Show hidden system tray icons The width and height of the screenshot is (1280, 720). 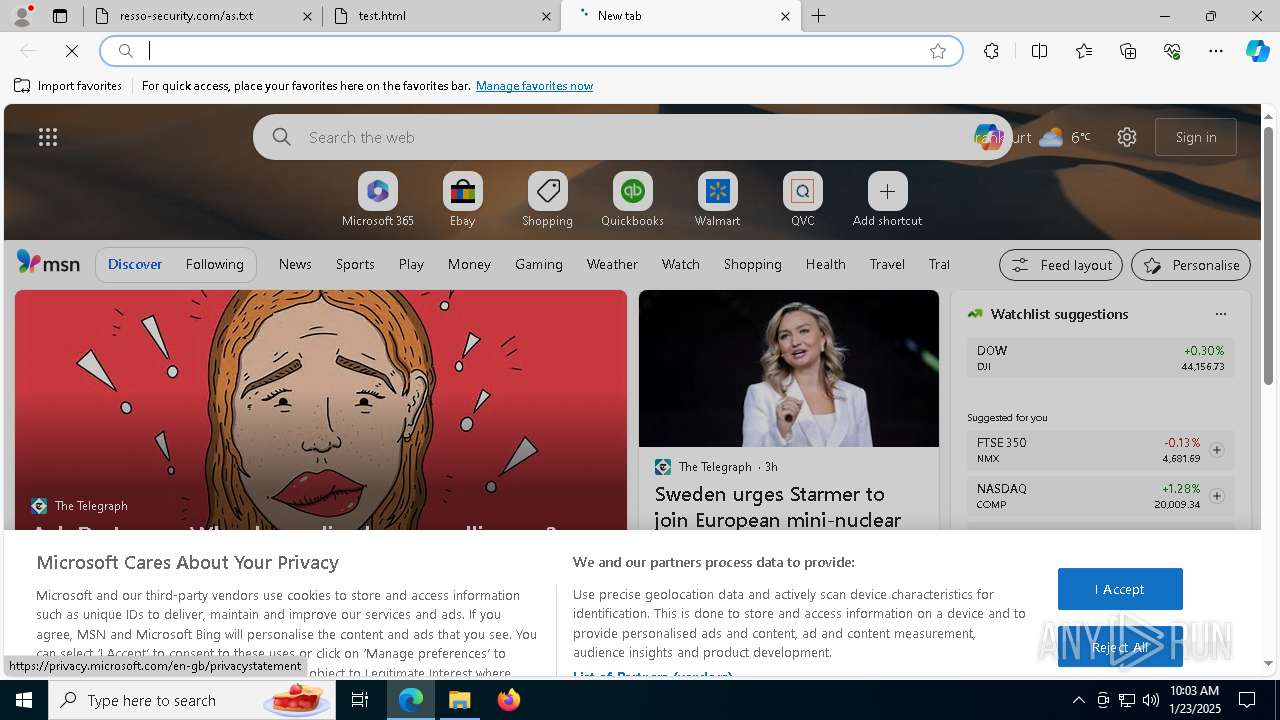pyautogui.click(x=1078, y=700)
